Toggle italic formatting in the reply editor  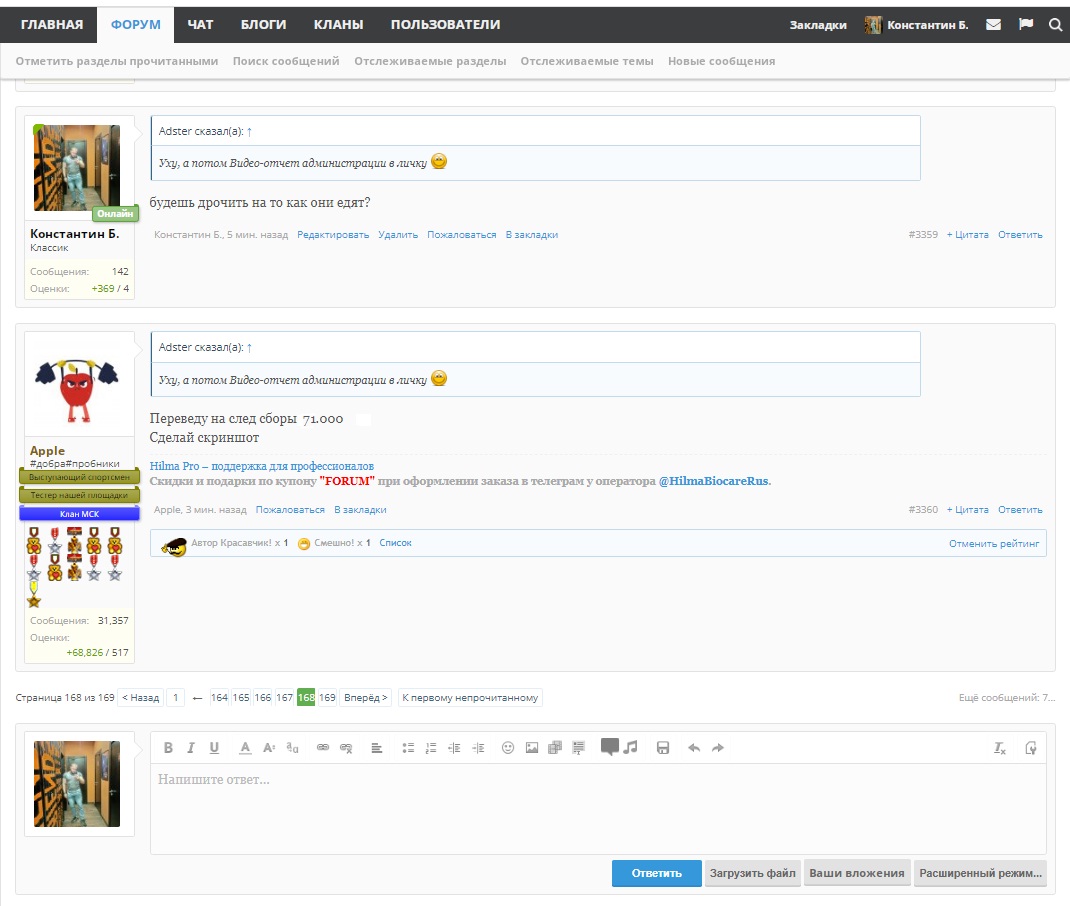point(191,748)
